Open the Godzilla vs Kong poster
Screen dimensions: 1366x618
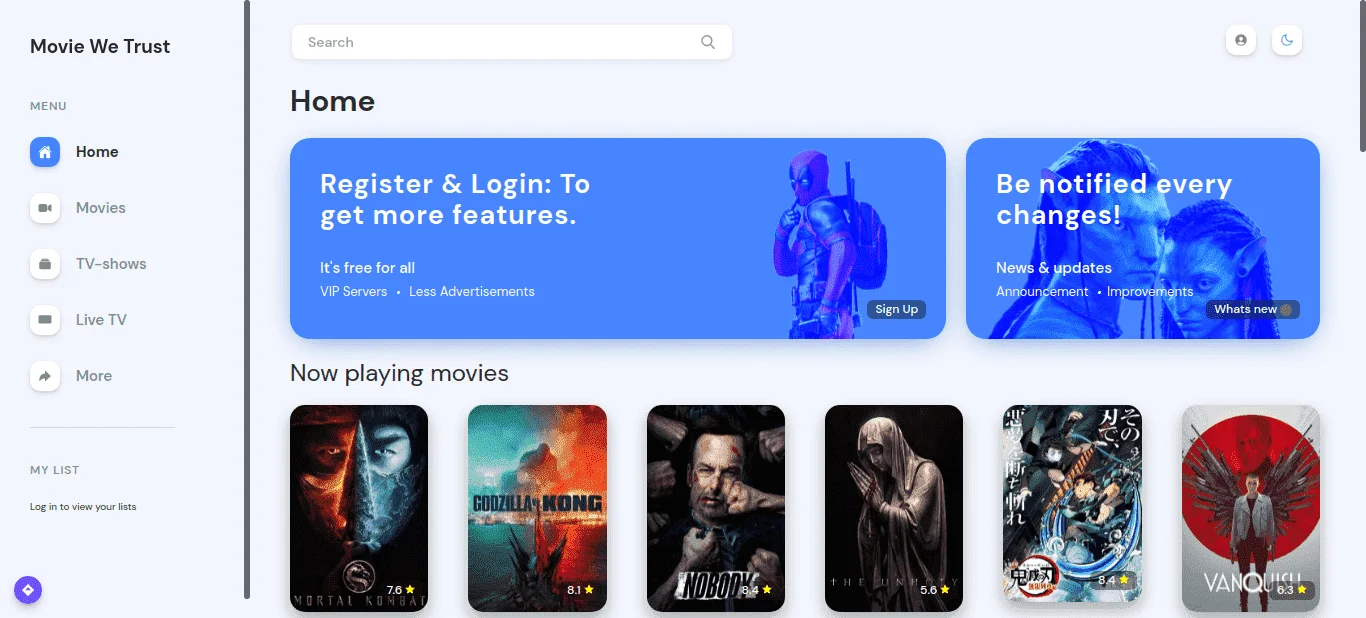point(537,508)
